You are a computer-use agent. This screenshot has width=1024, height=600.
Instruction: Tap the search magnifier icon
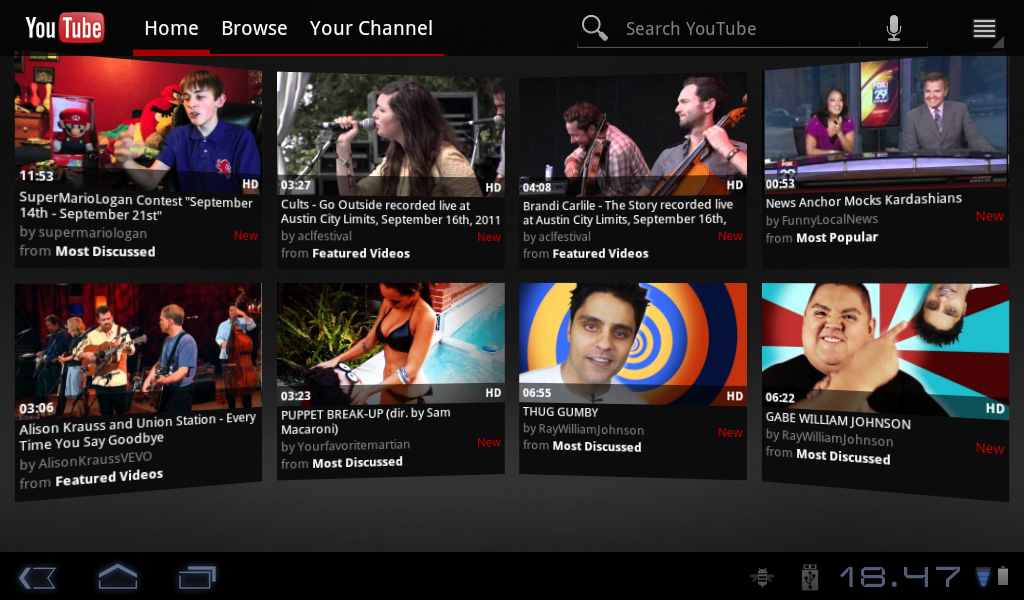tap(594, 28)
